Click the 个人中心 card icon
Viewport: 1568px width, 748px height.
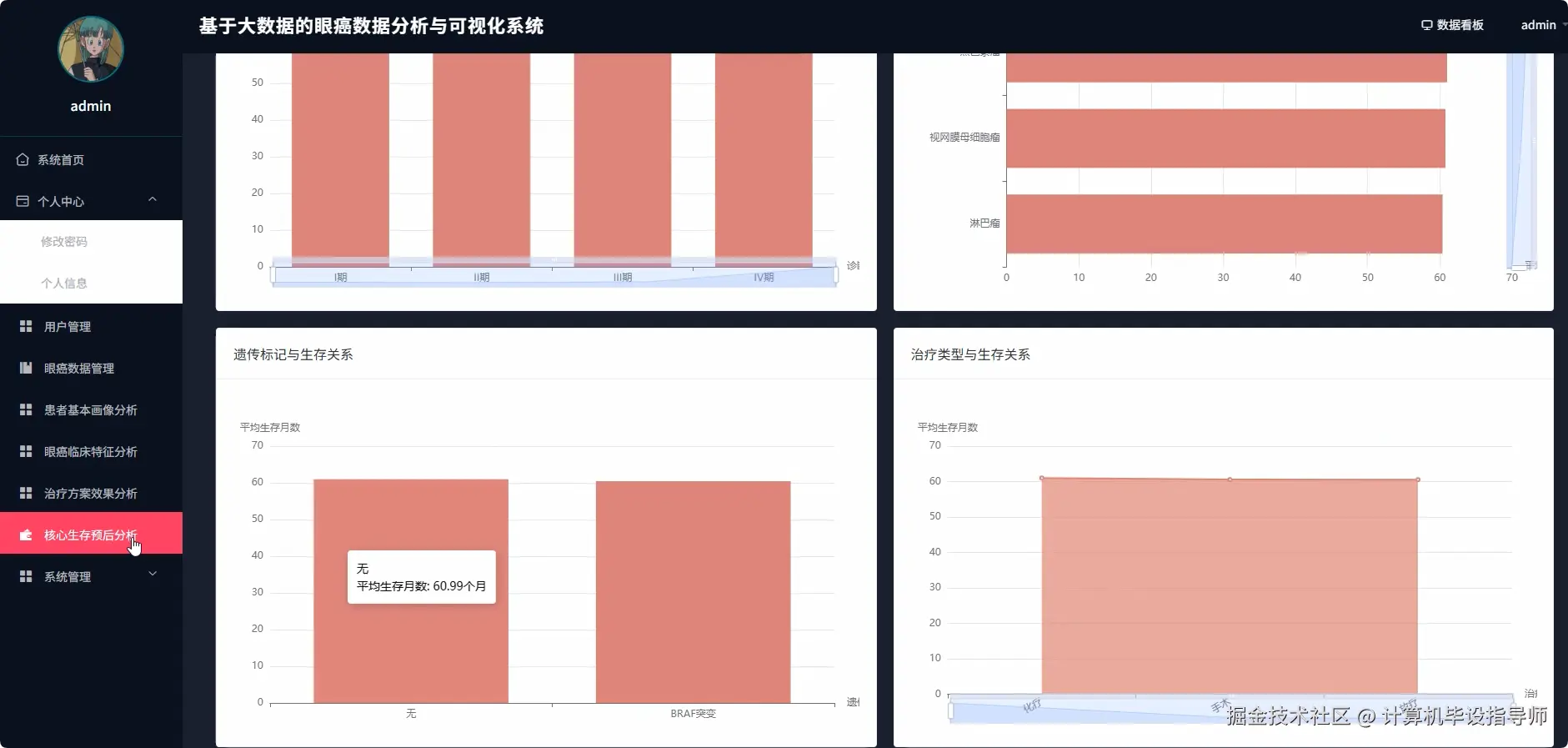(23, 201)
